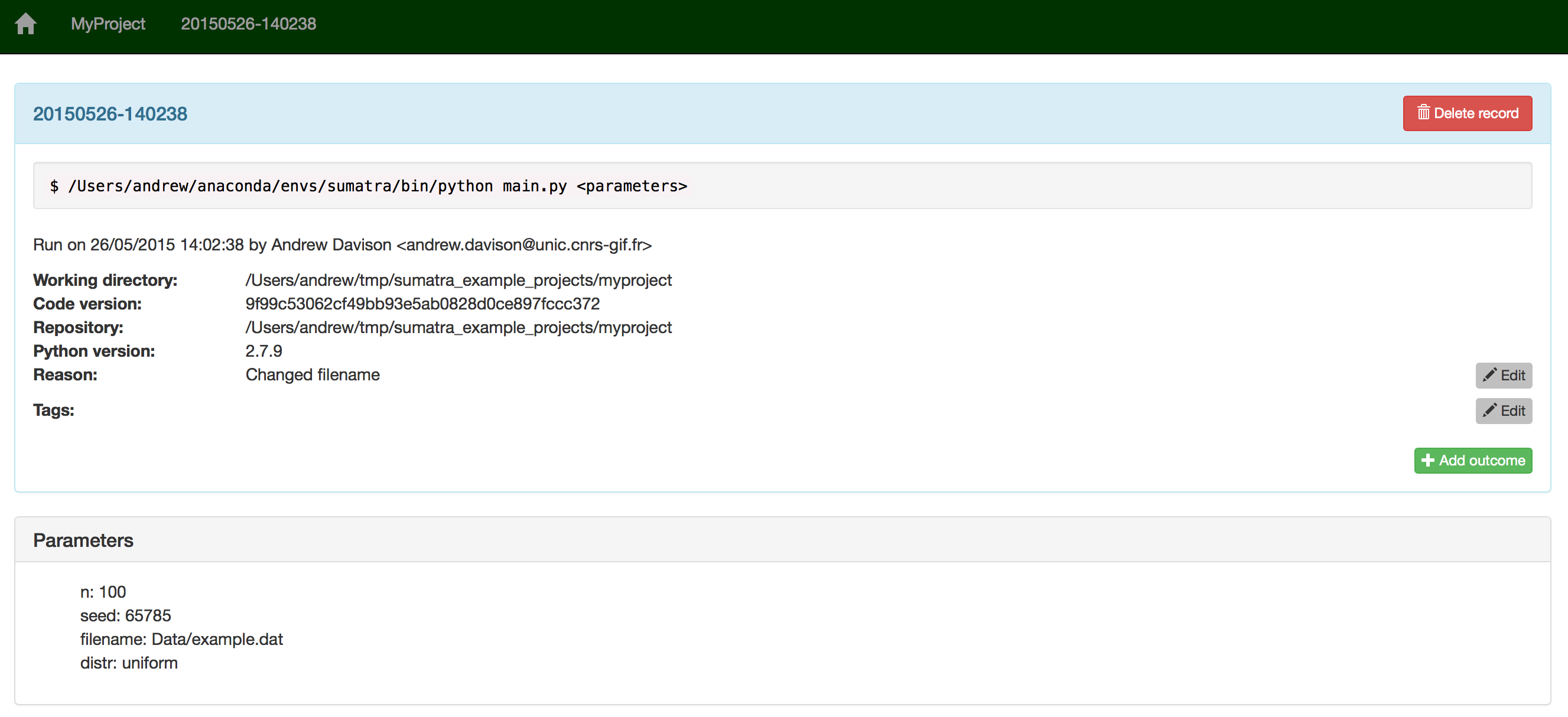Click the 20150526-140238 record heading
Image resolution: width=1568 pixels, height=717 pixels.
coord(110,114)
